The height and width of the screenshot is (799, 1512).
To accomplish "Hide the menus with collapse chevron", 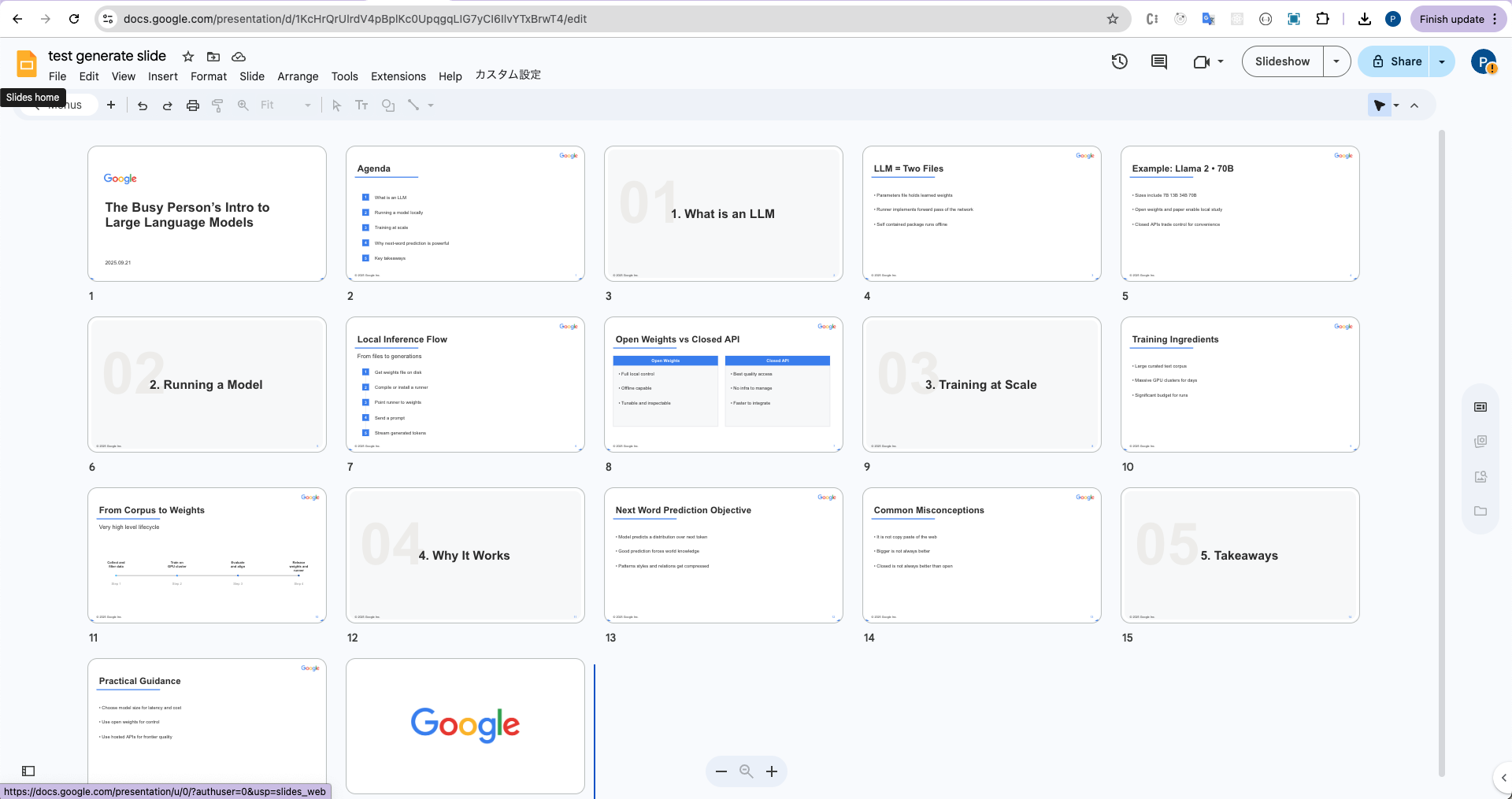I will (1414, 105).
